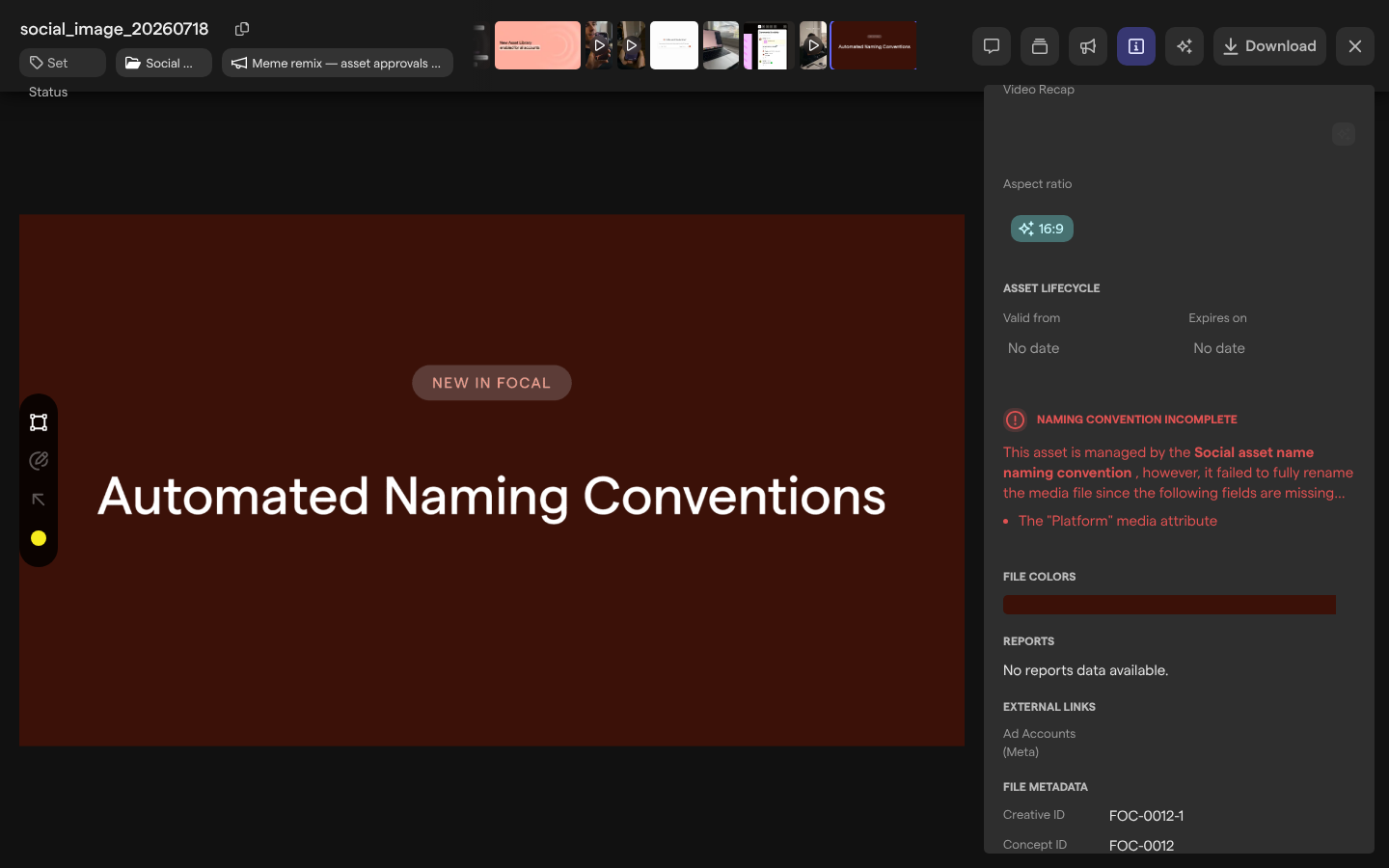Screen dimensions: 1389x868
Task: Open the megaphone panel in top toolbar
Action: point(1088,46)
